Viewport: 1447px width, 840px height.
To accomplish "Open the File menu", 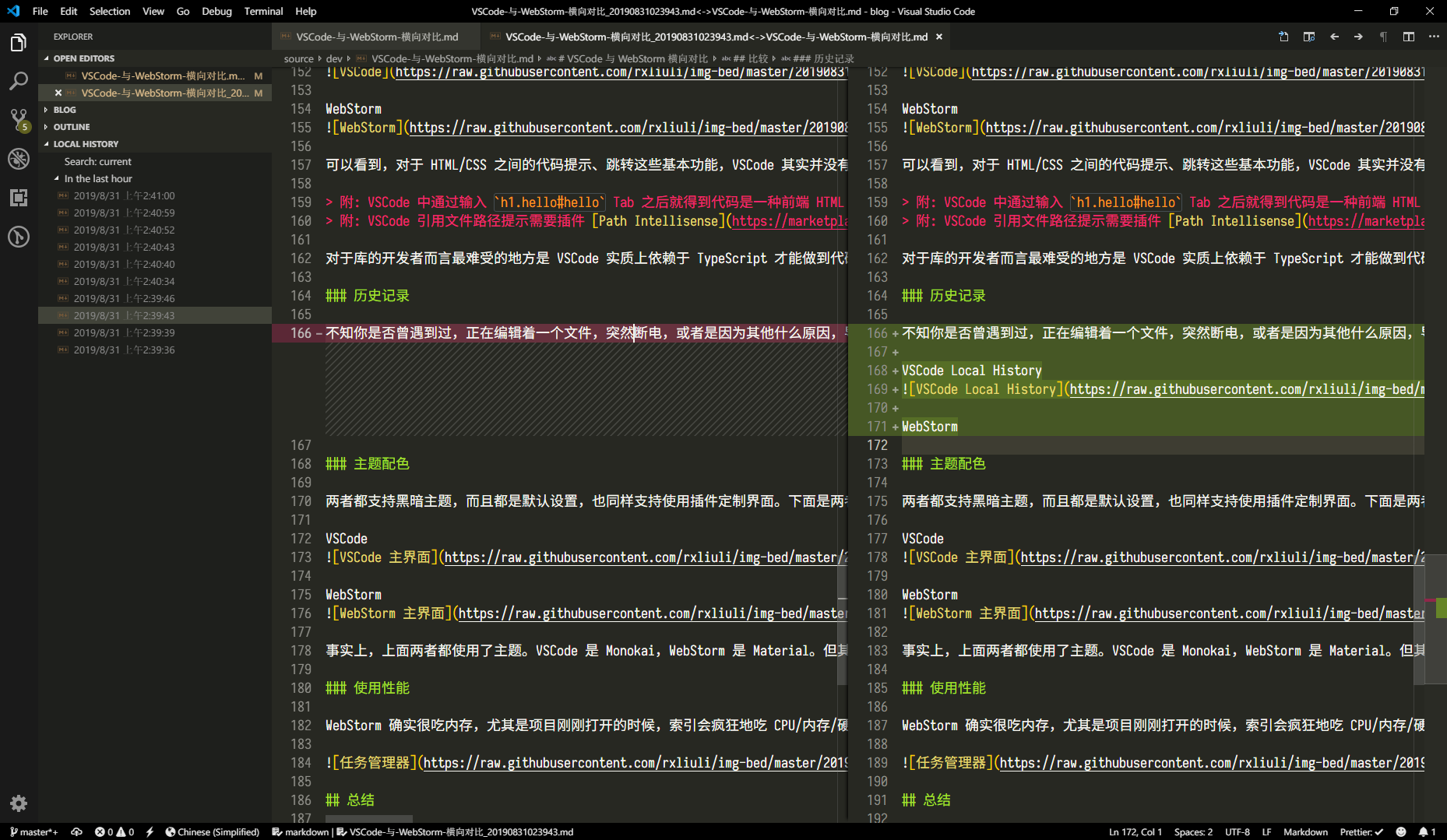I will pyautogui.click(x=40, y=11).
